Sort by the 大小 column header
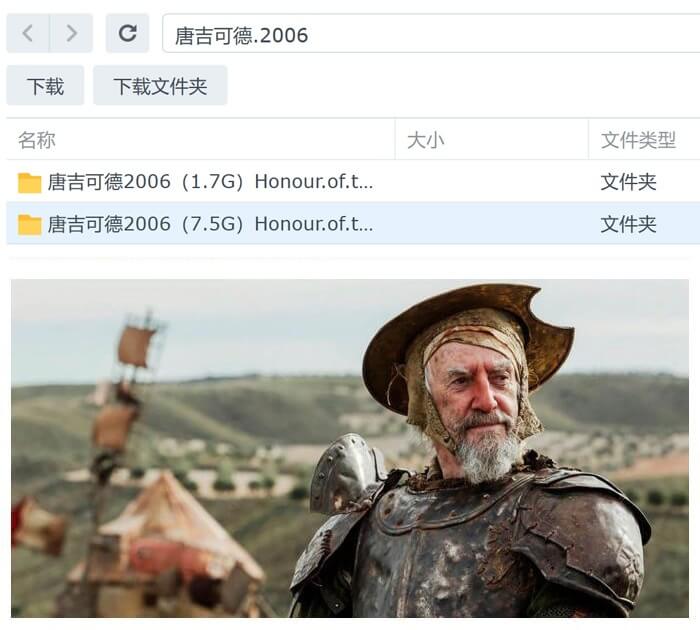Screen dimensions: 700x630 492,140
